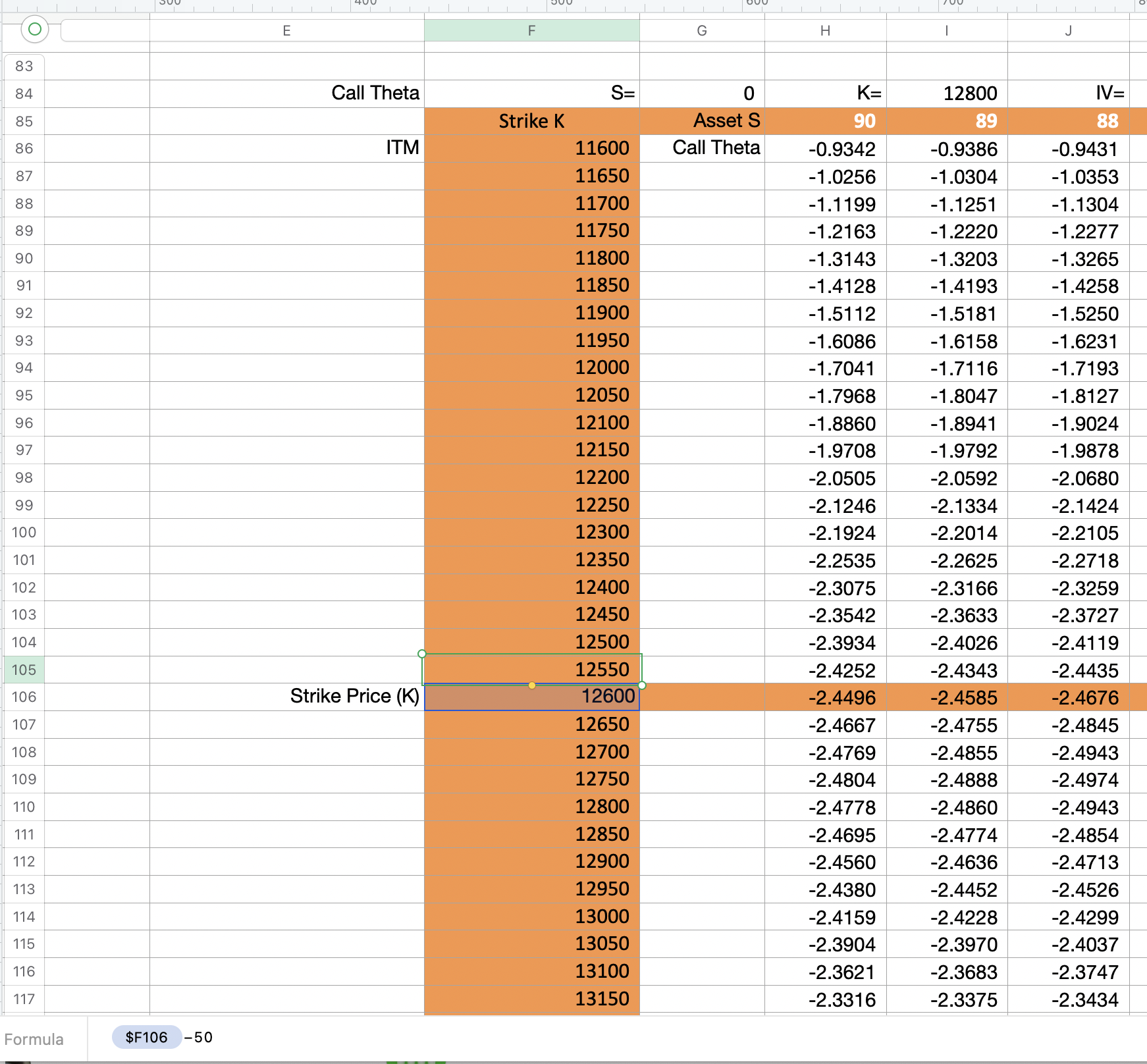Select row 106 header
This screenshot has height=1064, width=1147.
coord(24,697)
